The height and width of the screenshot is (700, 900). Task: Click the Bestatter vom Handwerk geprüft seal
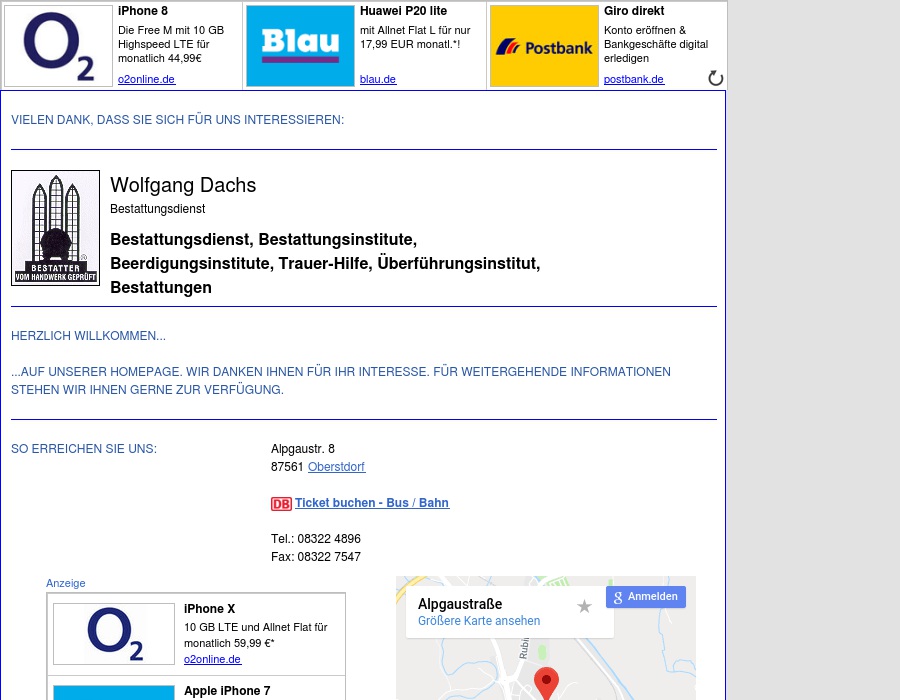[55, 227]
